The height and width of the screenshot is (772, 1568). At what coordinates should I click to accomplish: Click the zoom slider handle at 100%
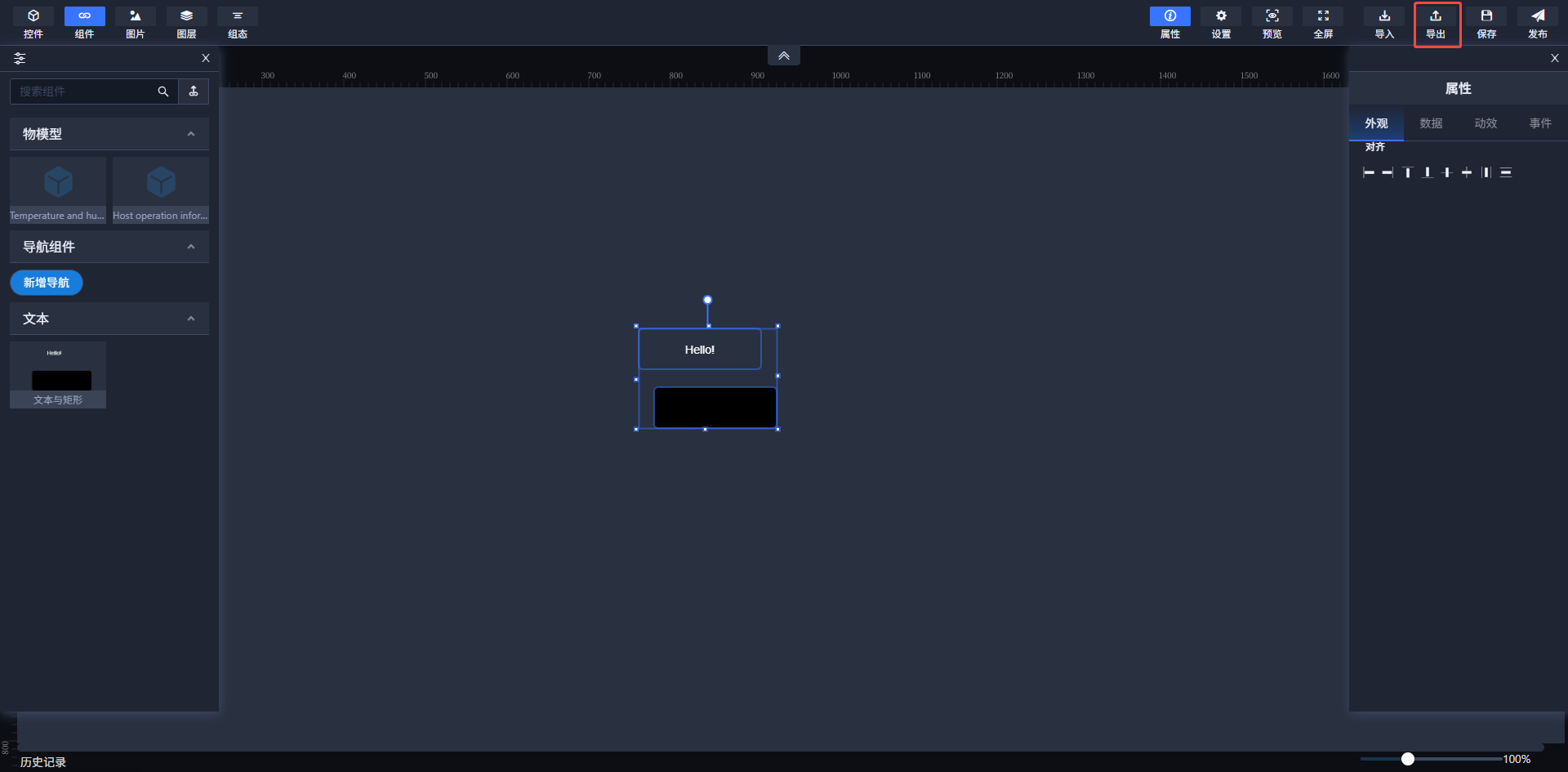[1408, 759]
